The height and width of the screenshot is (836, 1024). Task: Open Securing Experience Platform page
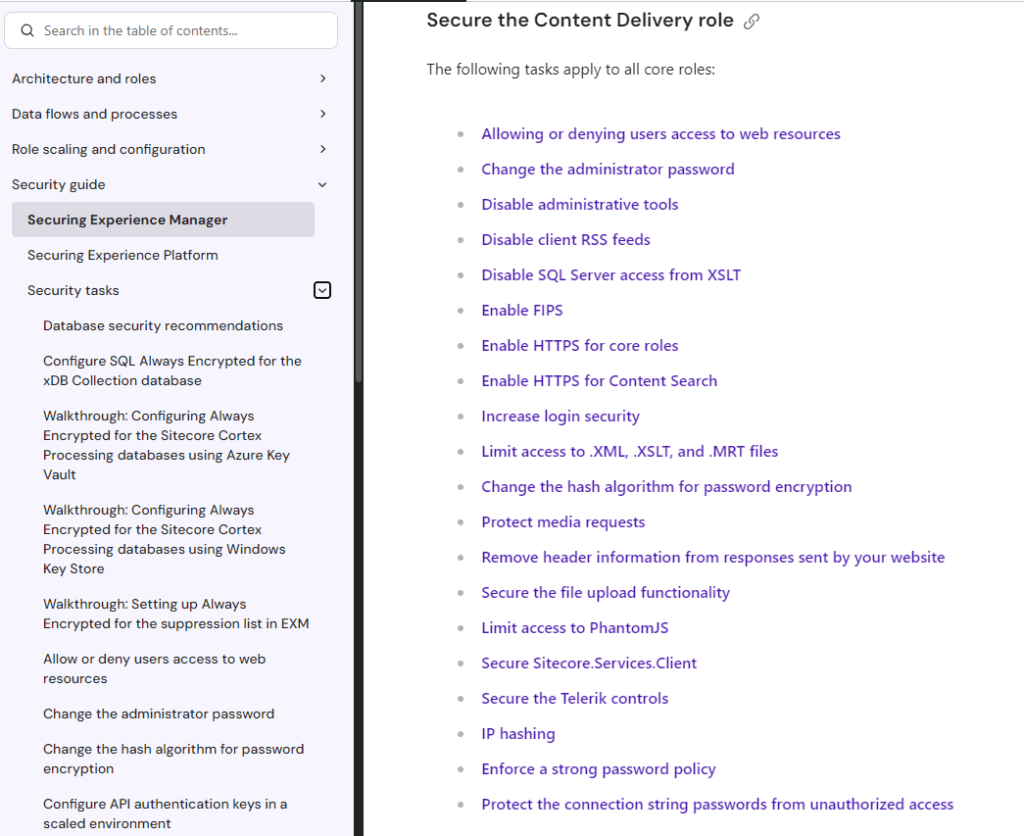pos(122,255)
